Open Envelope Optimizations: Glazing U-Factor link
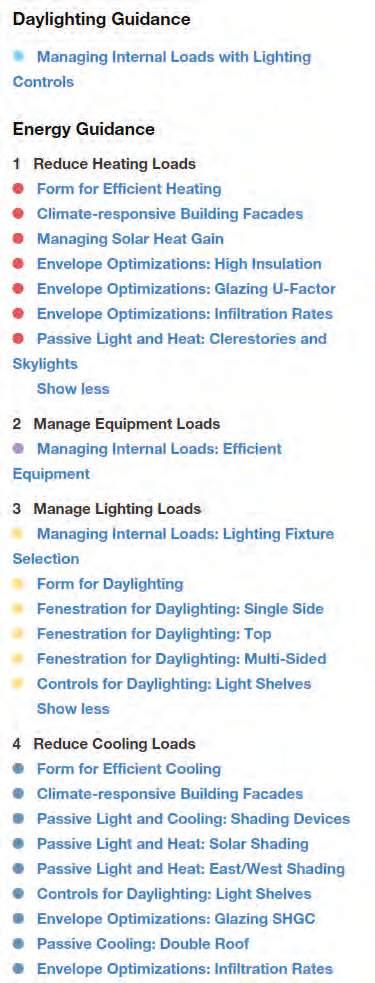The width and height of the screenshot is (375, 983). click(186, 289)
